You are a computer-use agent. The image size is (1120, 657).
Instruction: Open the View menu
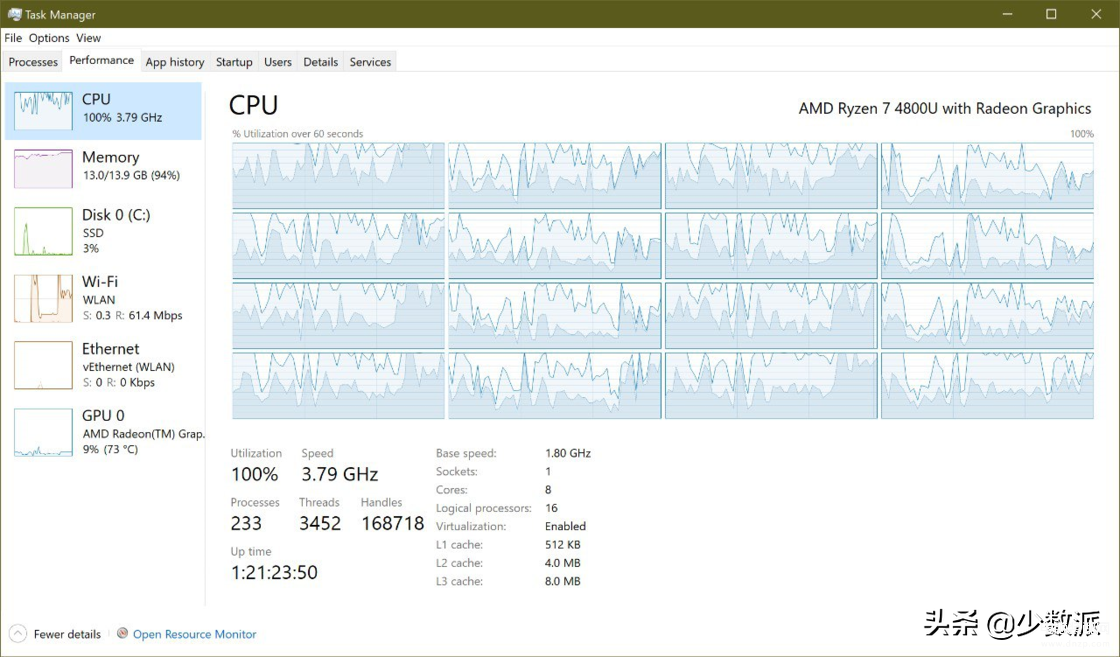point(89,38)
